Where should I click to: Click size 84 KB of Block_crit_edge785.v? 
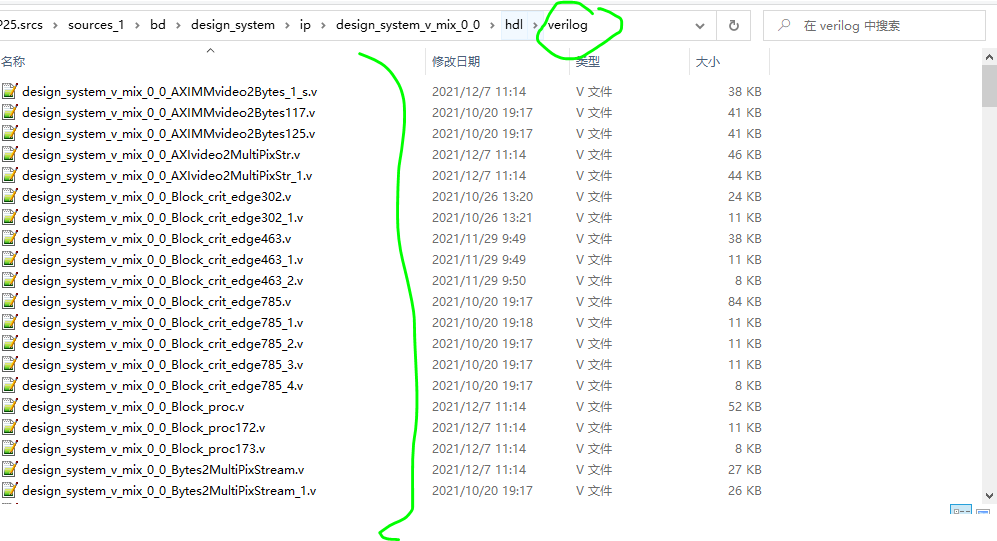(x=745, y=301)
